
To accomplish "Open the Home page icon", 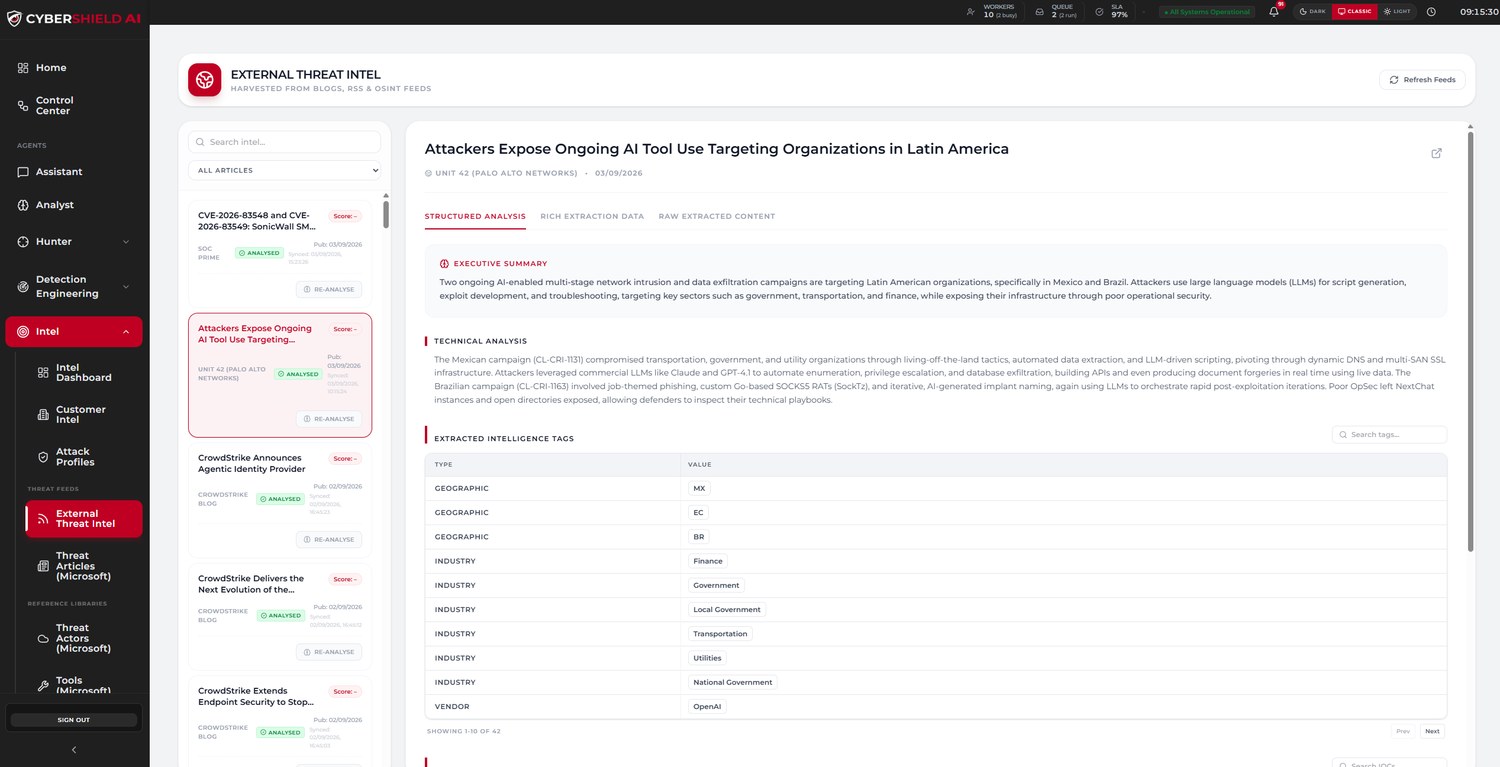I will [x=23, y=68].
